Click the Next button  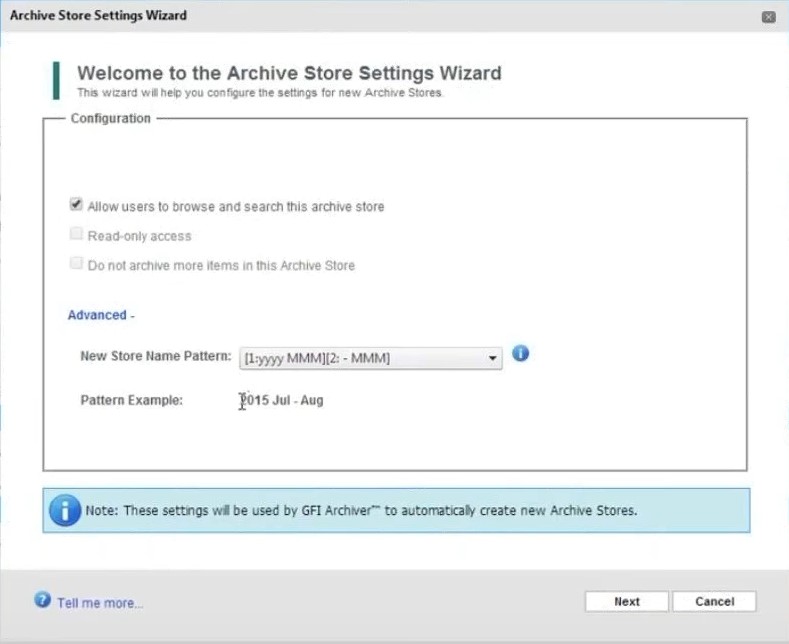coord(626,601)
